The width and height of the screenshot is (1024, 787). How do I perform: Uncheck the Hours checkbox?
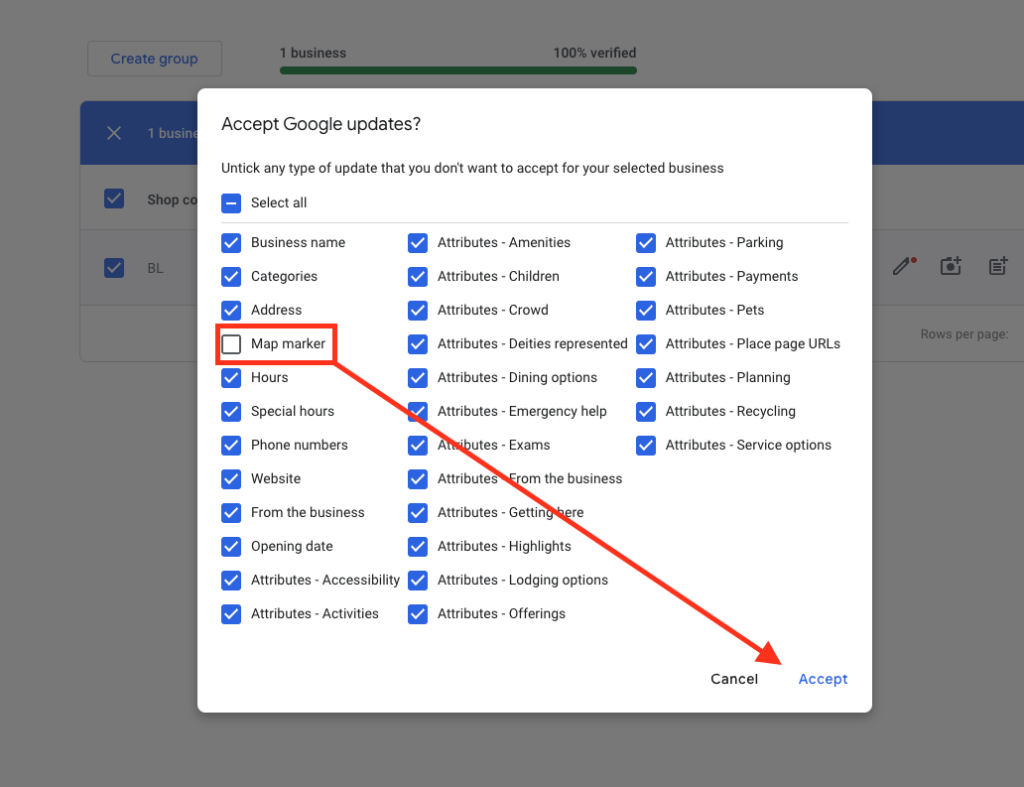click(231, 377)
